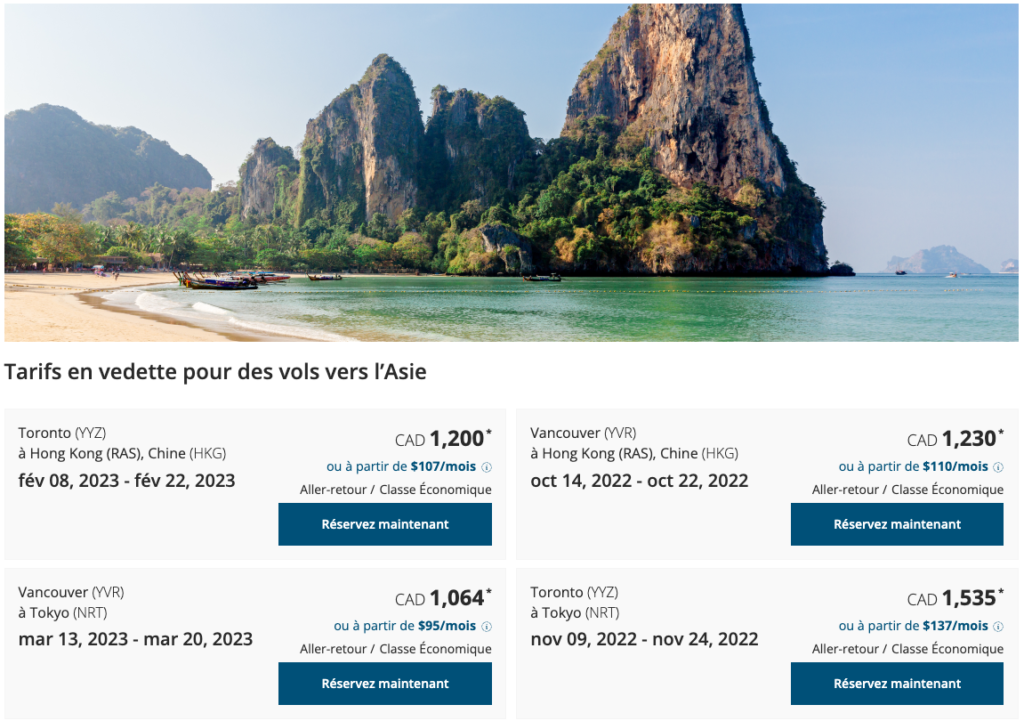Book the Toronto to Hong Kong flight
Viewport: 1024px width, 721px height.
pos(385,524)
